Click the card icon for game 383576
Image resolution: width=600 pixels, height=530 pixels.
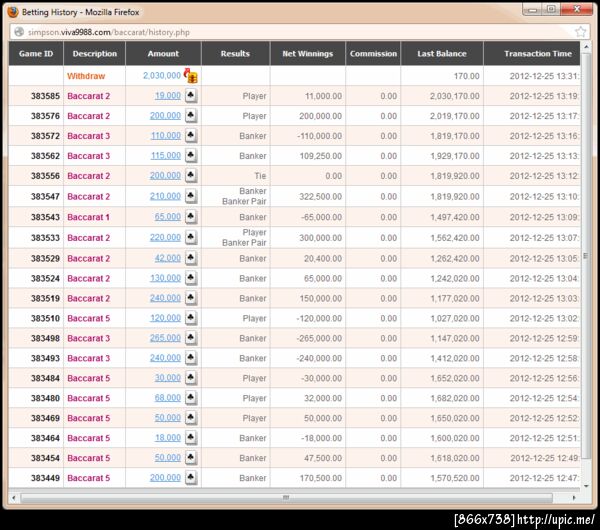(x=191, y=115)
